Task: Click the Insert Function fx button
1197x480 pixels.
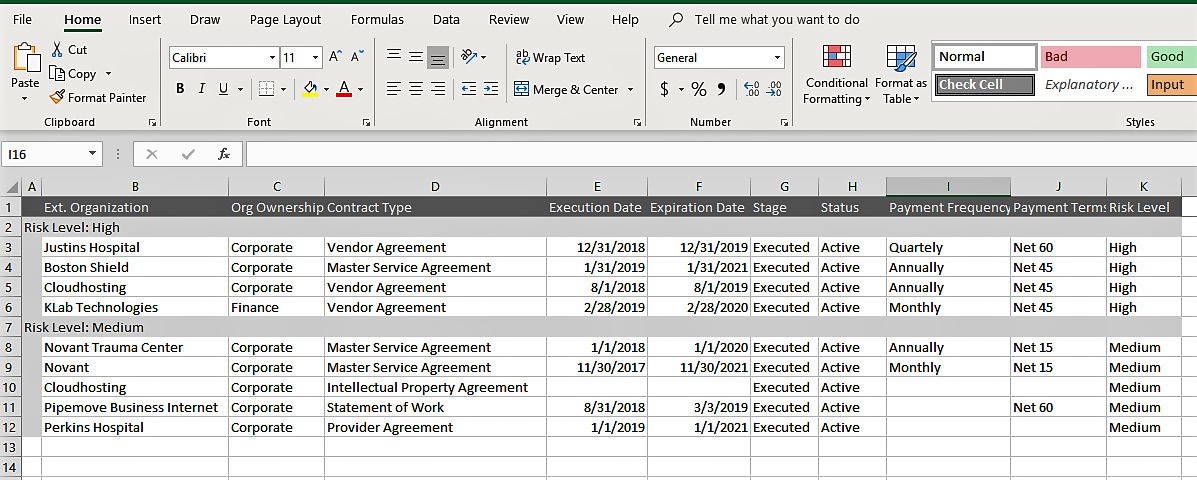Action: tap(224, 154)
